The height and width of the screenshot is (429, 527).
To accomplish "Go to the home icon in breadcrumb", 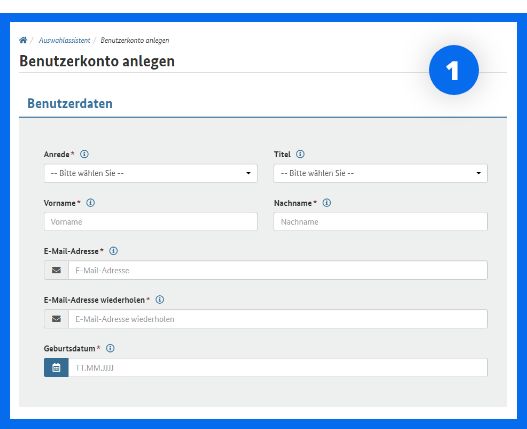I will (x=23, y=40).
